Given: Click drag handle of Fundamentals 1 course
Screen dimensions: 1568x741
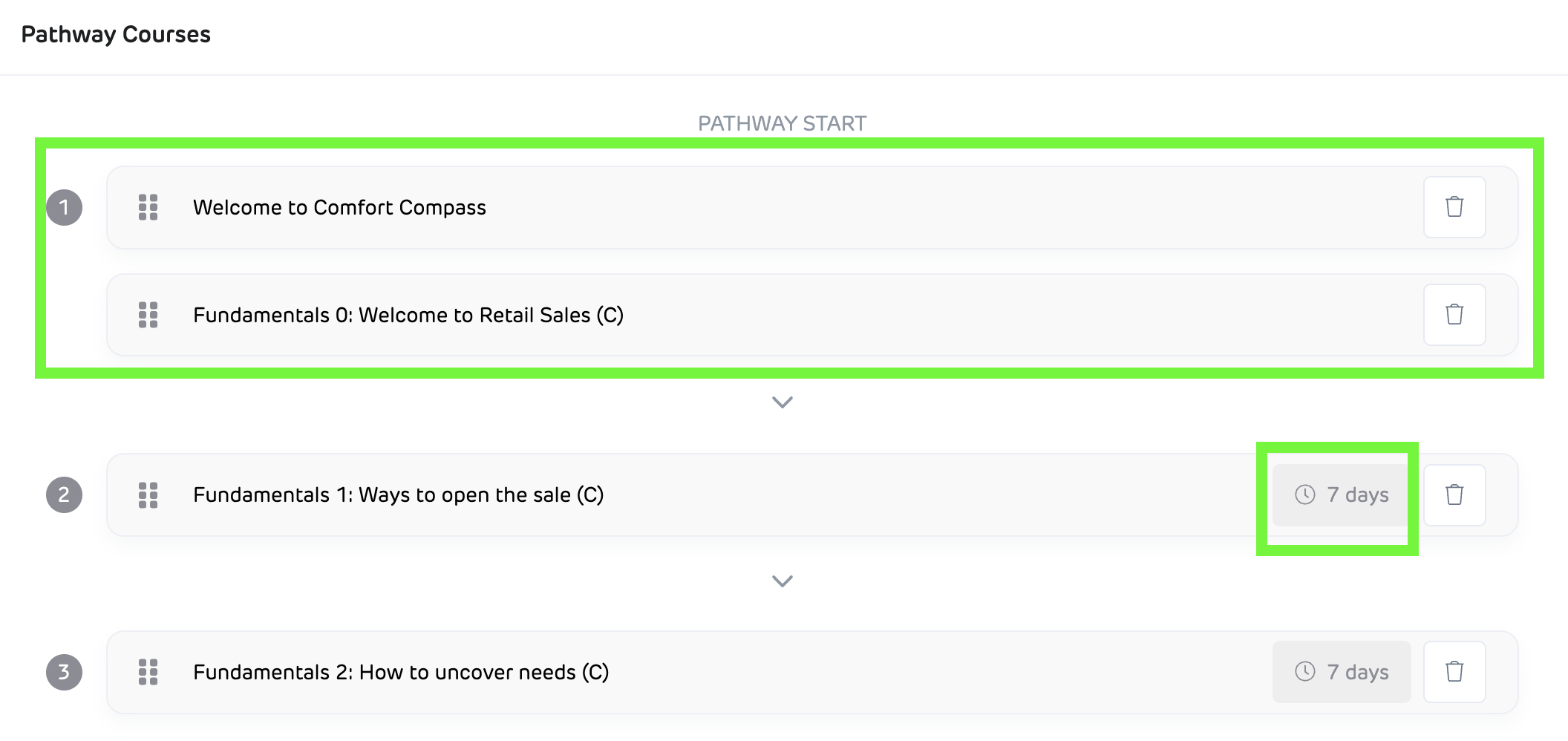Looking at the screenshot, I should (x=148, y=495).
